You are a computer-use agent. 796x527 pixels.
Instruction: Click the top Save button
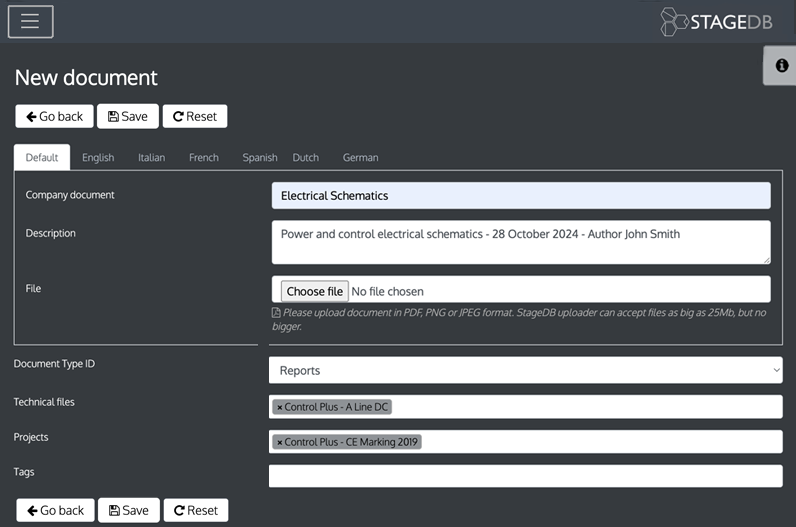(128, 116)
